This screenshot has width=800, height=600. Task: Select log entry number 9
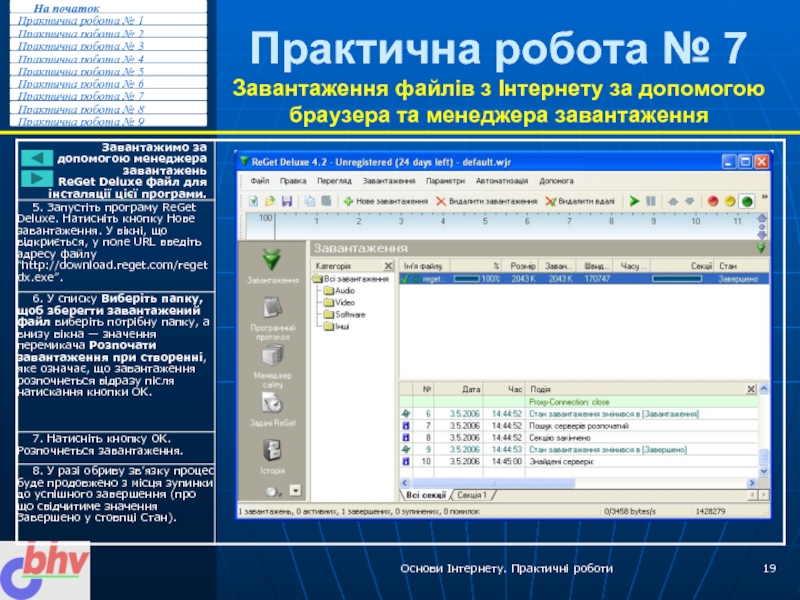pos(579,449)
